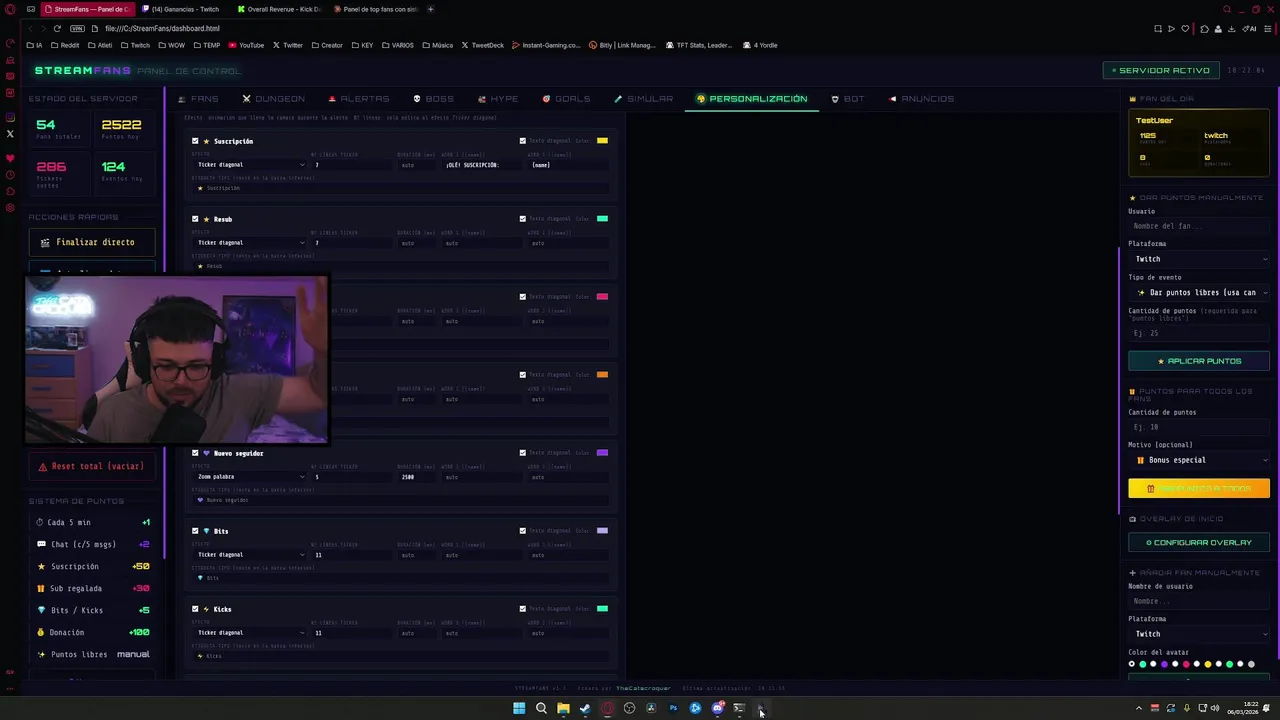Click the browser reload icon
The height and width of the screenshot is (720, 1280).
[x=57, y=29]
